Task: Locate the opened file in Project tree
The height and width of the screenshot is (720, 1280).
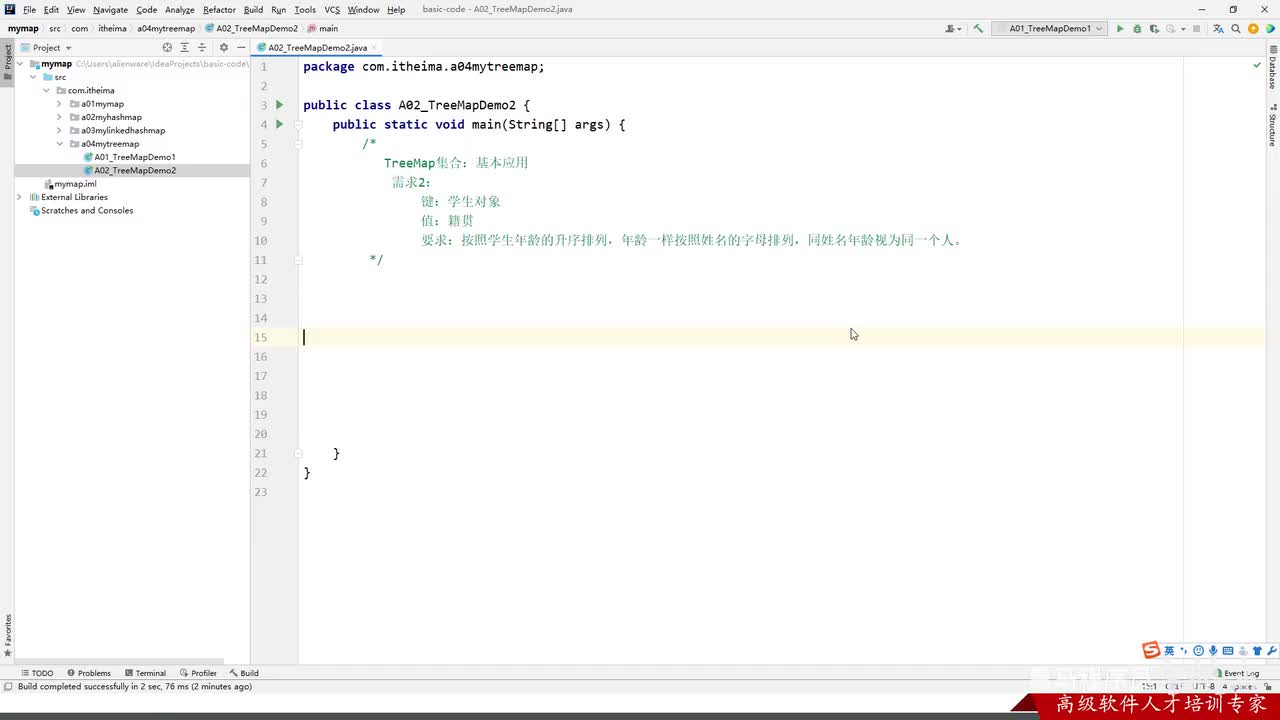Action: click(167, 47)
